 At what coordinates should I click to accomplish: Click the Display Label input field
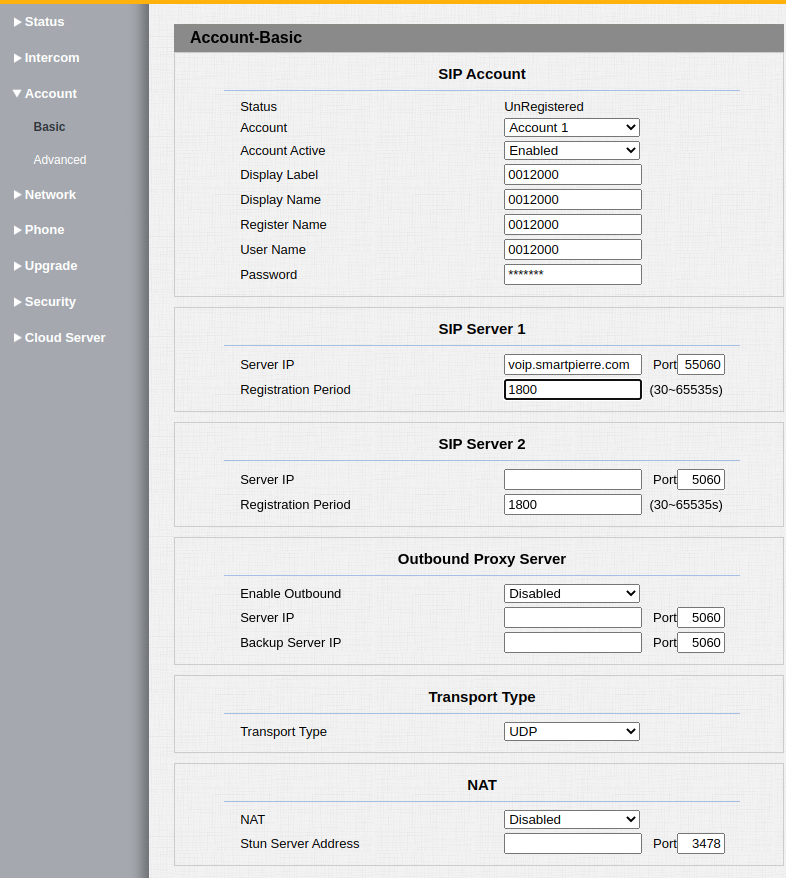click(x=572, y=175)
